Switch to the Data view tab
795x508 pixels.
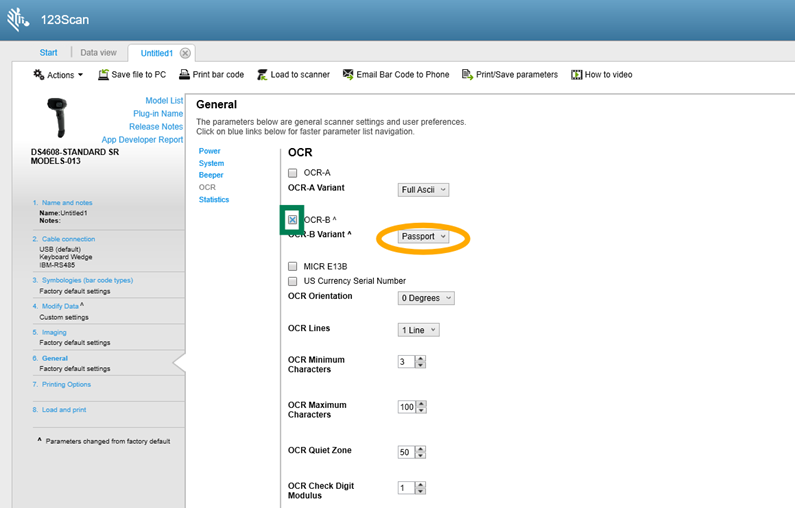pos(98,53)
